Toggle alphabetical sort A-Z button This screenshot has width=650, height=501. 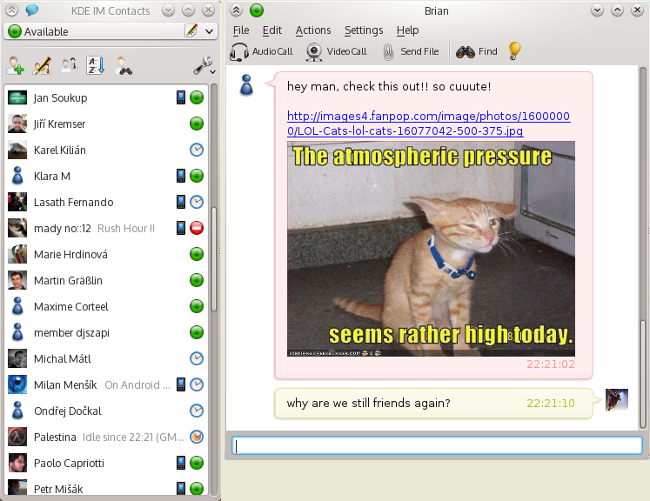[95, 66]
